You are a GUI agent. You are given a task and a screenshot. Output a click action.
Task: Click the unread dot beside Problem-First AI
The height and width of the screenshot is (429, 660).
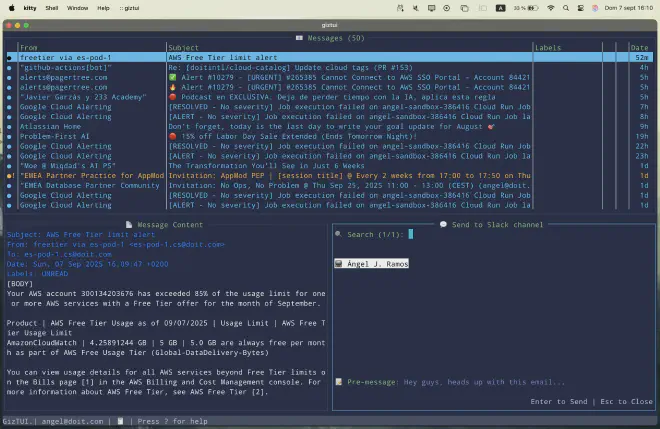[x=9, y=136]
